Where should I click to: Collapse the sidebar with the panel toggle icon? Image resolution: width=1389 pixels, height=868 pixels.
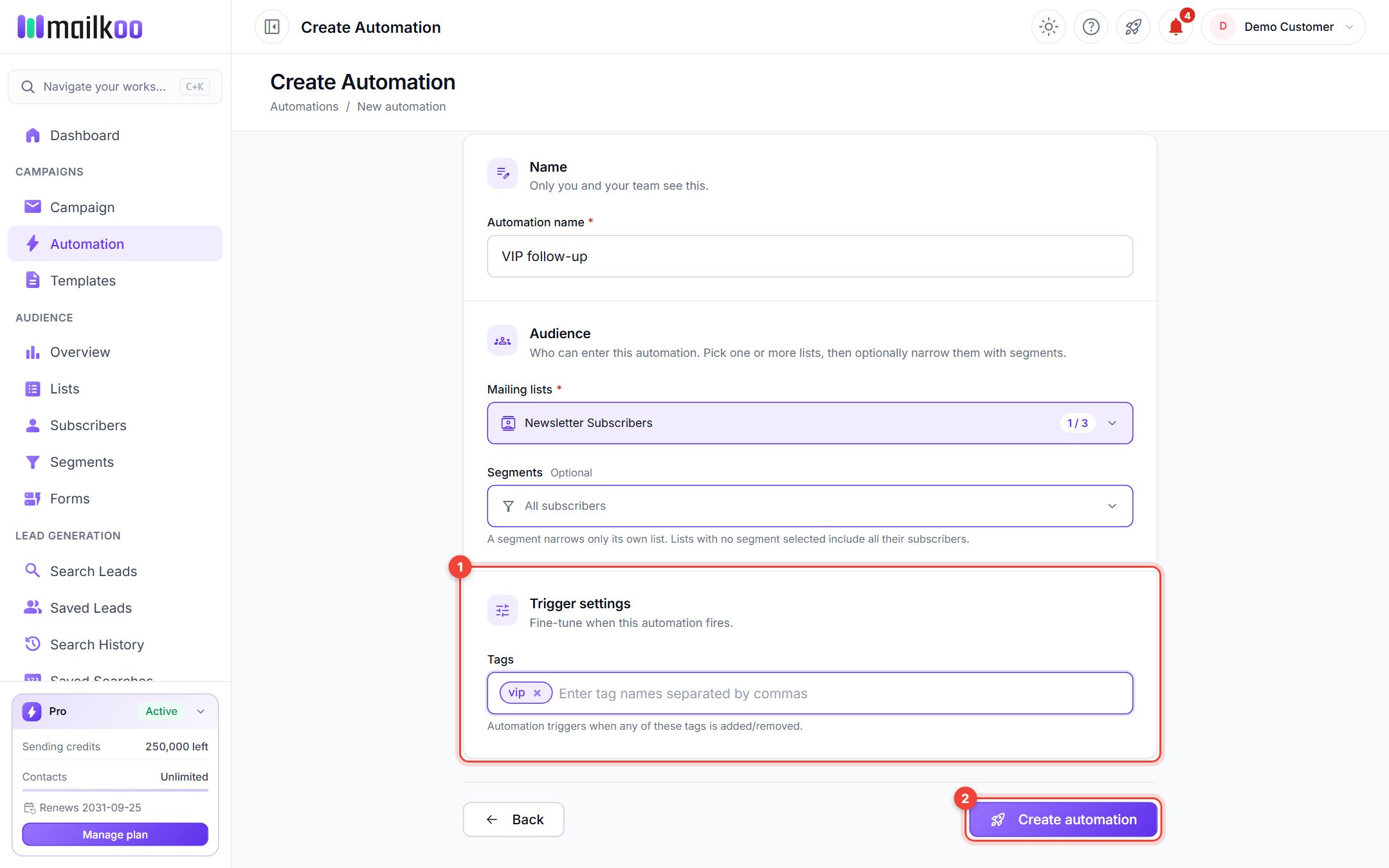272,27
